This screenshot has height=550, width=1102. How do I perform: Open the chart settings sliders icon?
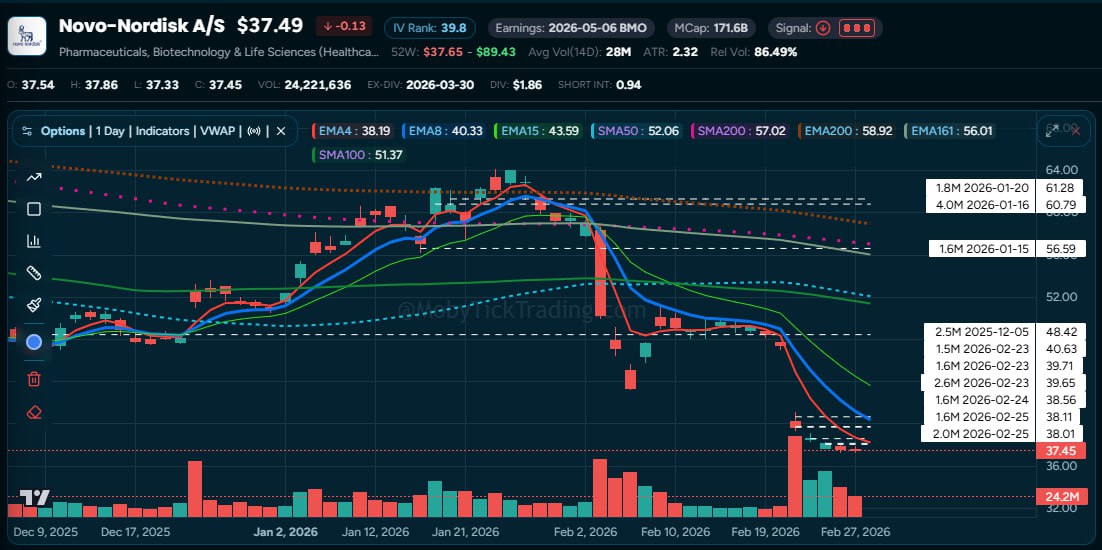click(27, 131)
